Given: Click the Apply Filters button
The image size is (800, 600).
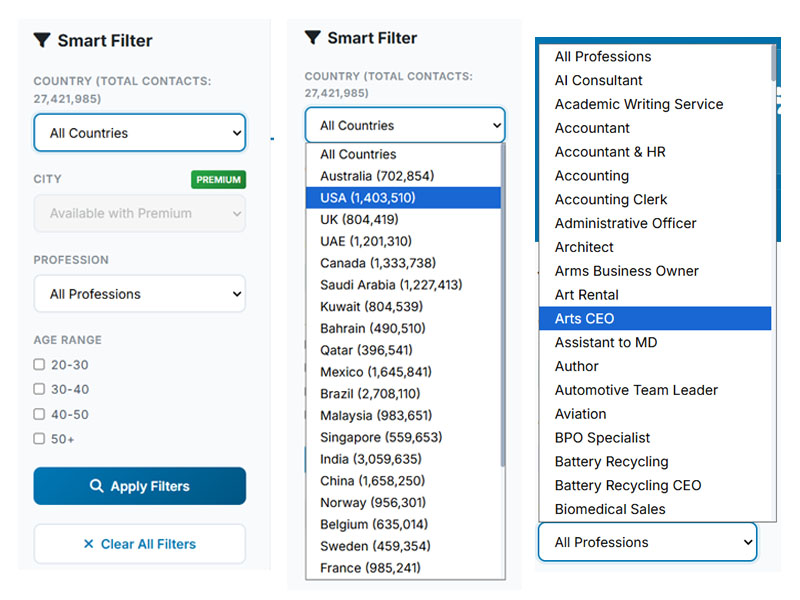Looking at the screenshot, I should coord(139,486).
